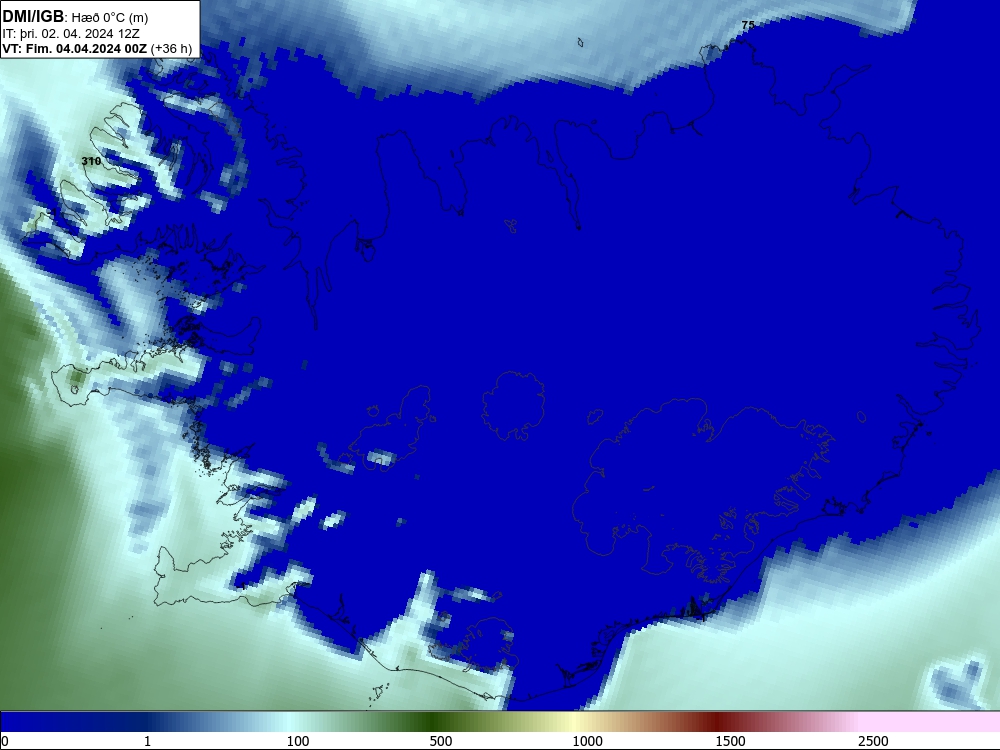
Task: Click the 1 tick label on the colorbar
Action: [147, 741]
